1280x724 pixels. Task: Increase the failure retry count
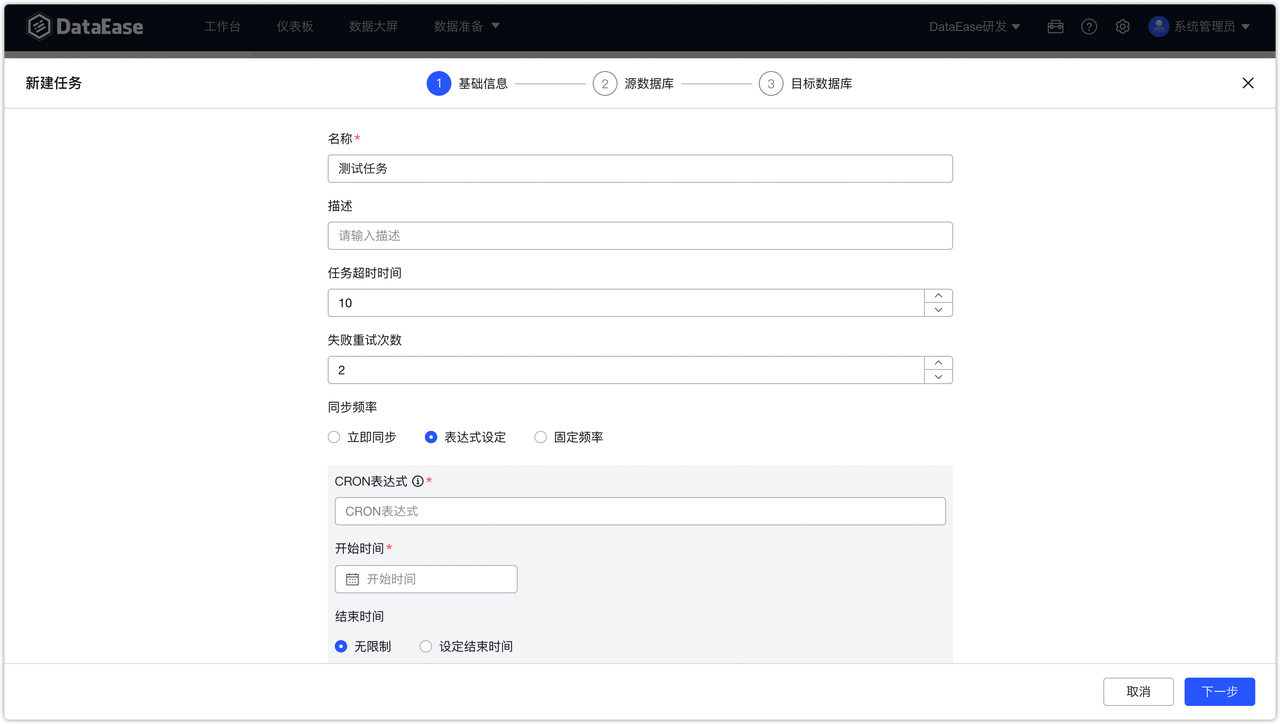pos(938,363)
